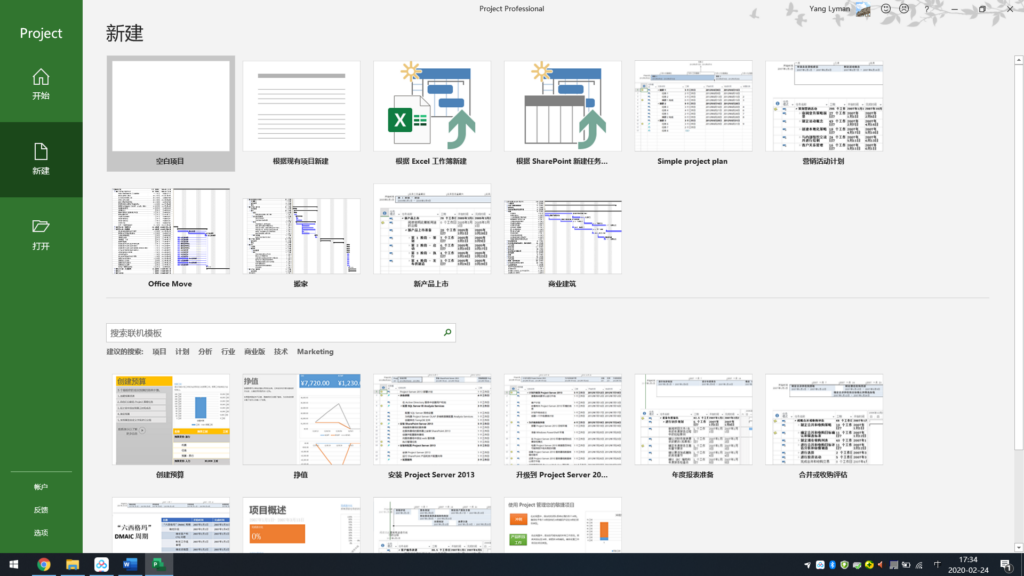
Task: Click the magnifier icon in the template search bar
Action: (x=446, y=331)
